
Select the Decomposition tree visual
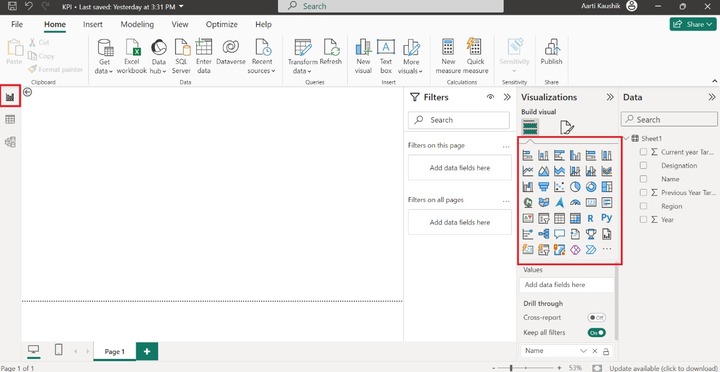click(x=544, y=234)
